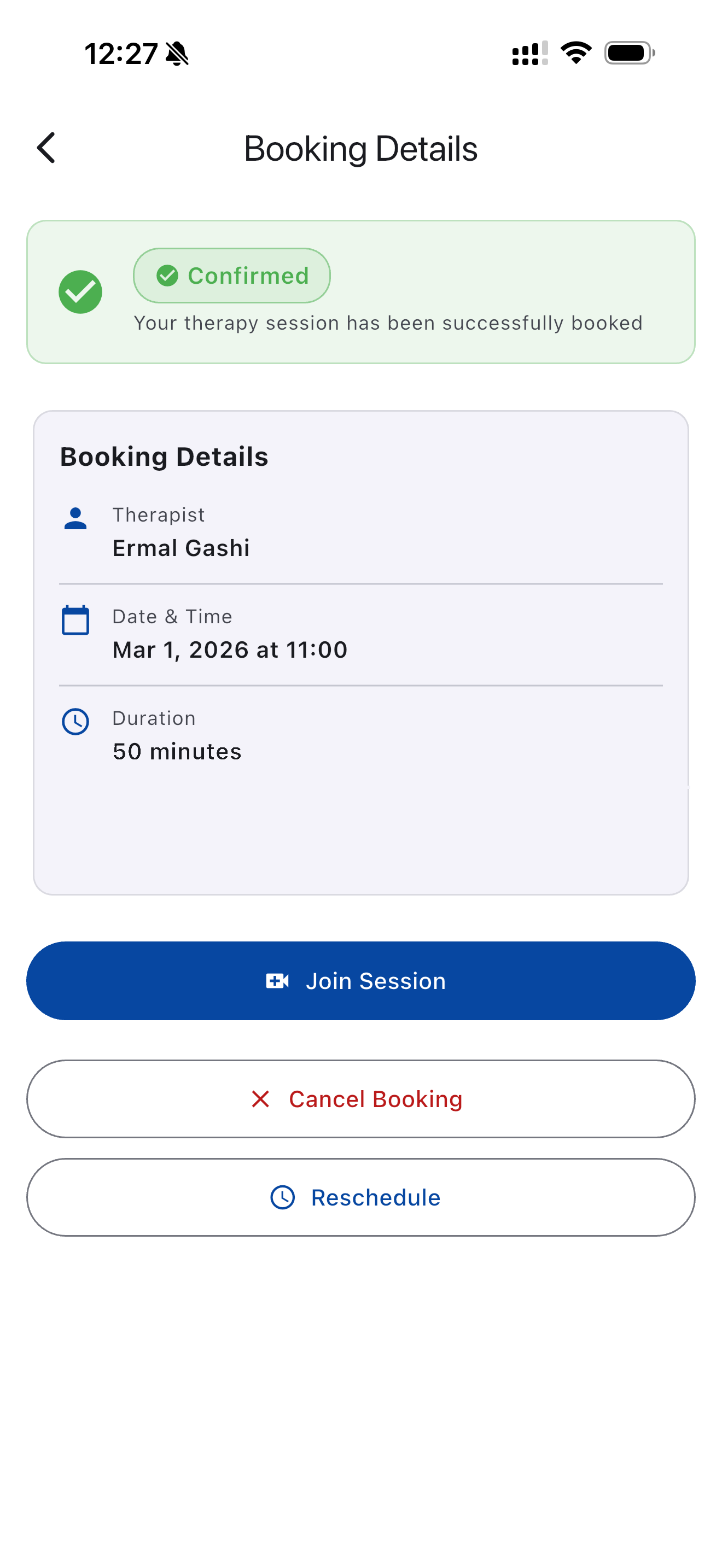Select therapist name Ermal Gashi
The height and width of the screenshot is (1568, 722).
pyautogui.click(x=181, y=548)
